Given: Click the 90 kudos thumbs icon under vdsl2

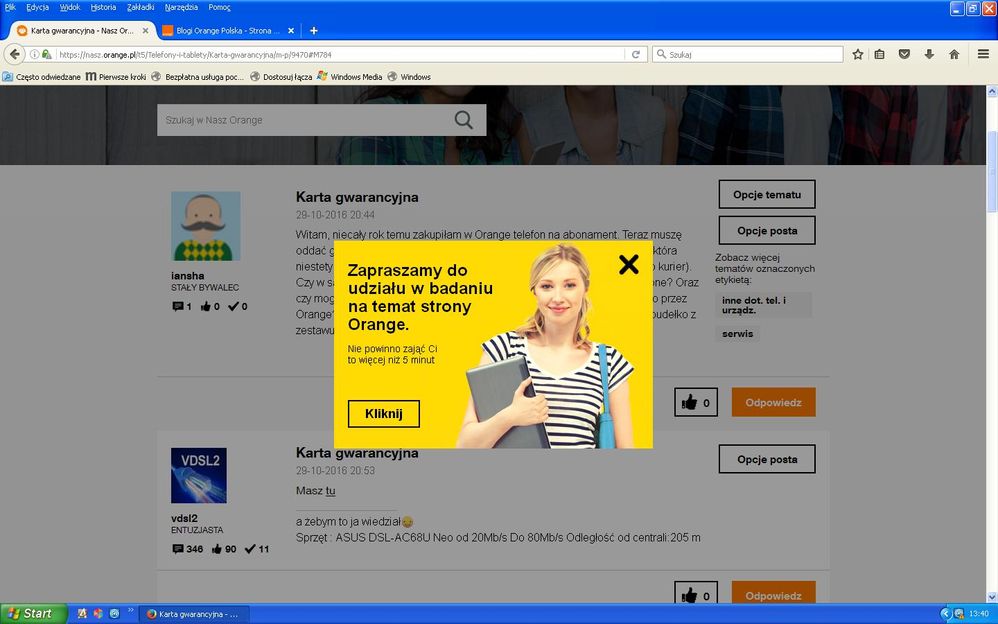Looking at the screenshot, I should click(x=216, y=549).
